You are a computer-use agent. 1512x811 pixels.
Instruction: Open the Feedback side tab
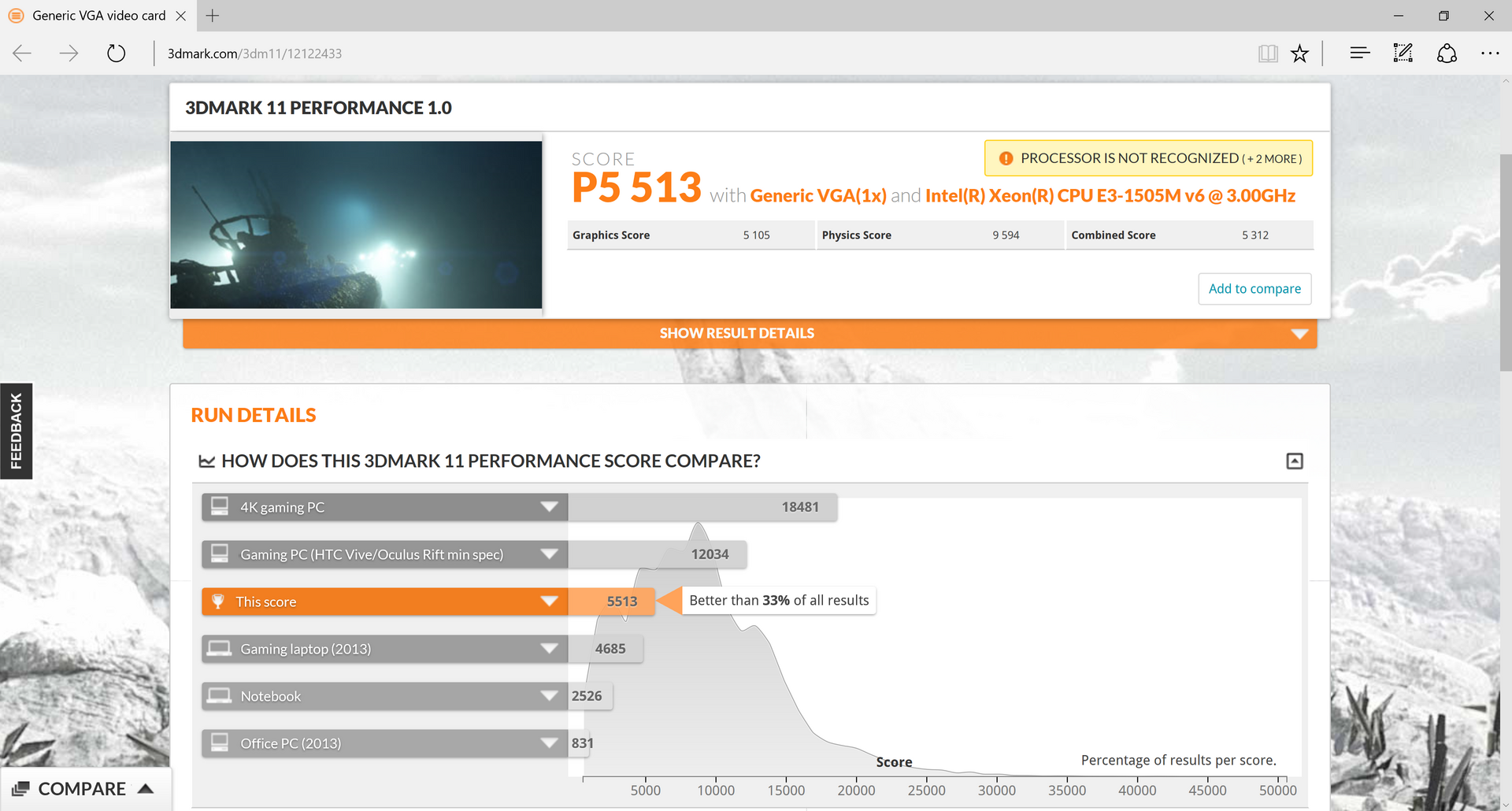(x=16, y=431)
